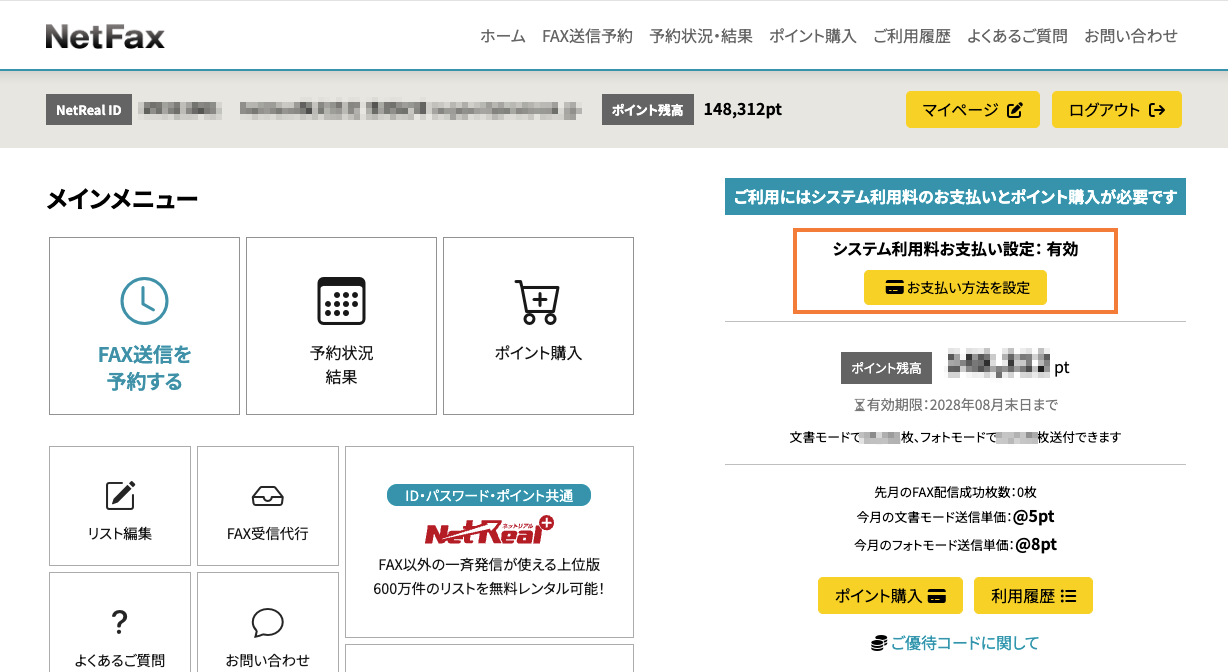Screen dimensions: 1228x672
Task: Click the 有効期限:2028年08月末日まで text
Action: click(955, 405)
